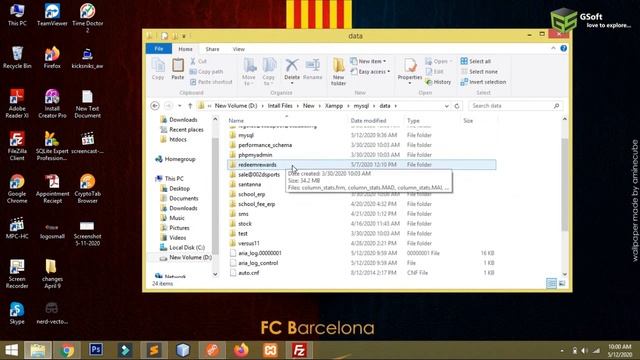Open the File menu tab
The height and width of the screenshot is (360, 640).
[159, 49]
